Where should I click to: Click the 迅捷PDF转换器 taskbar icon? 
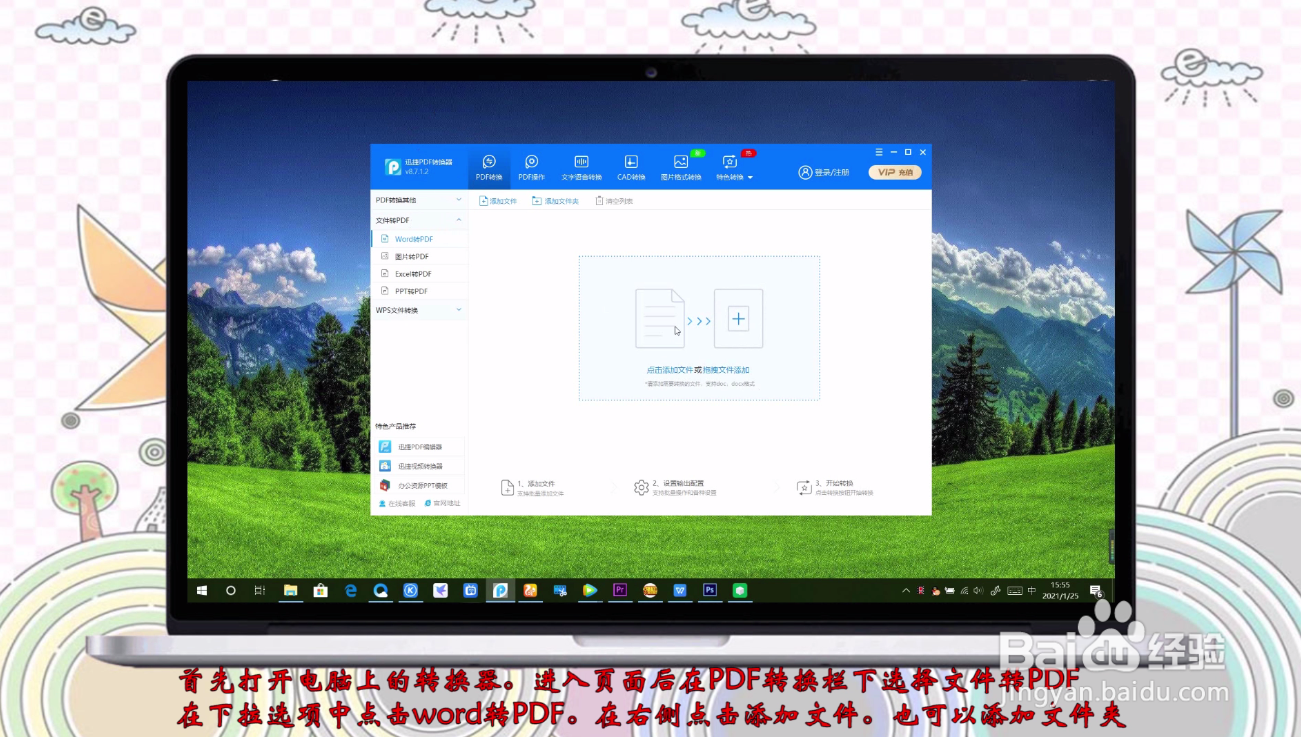(x=500, y=591)
